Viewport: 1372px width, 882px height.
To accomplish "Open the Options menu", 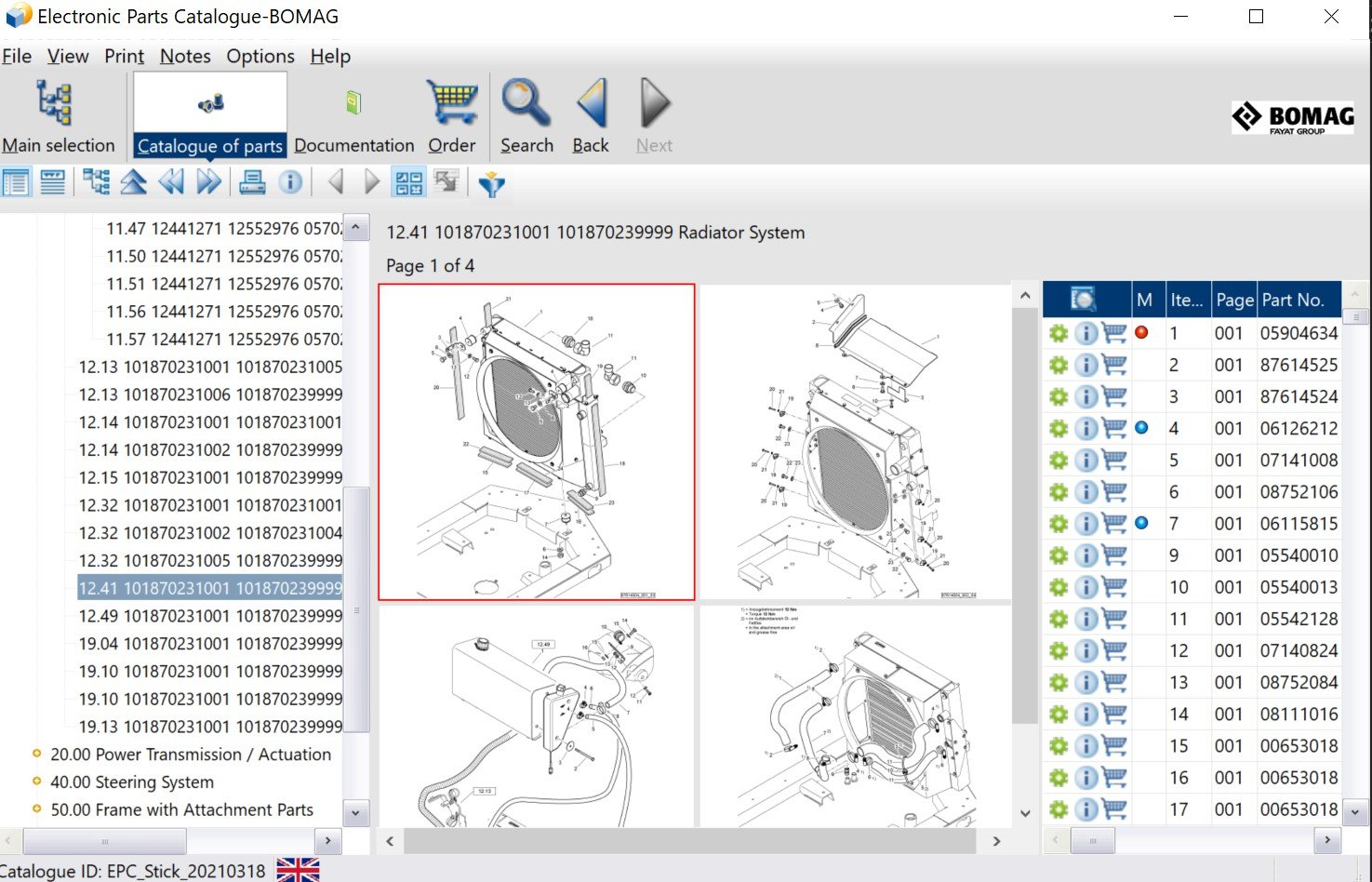I will pos(260,56).
